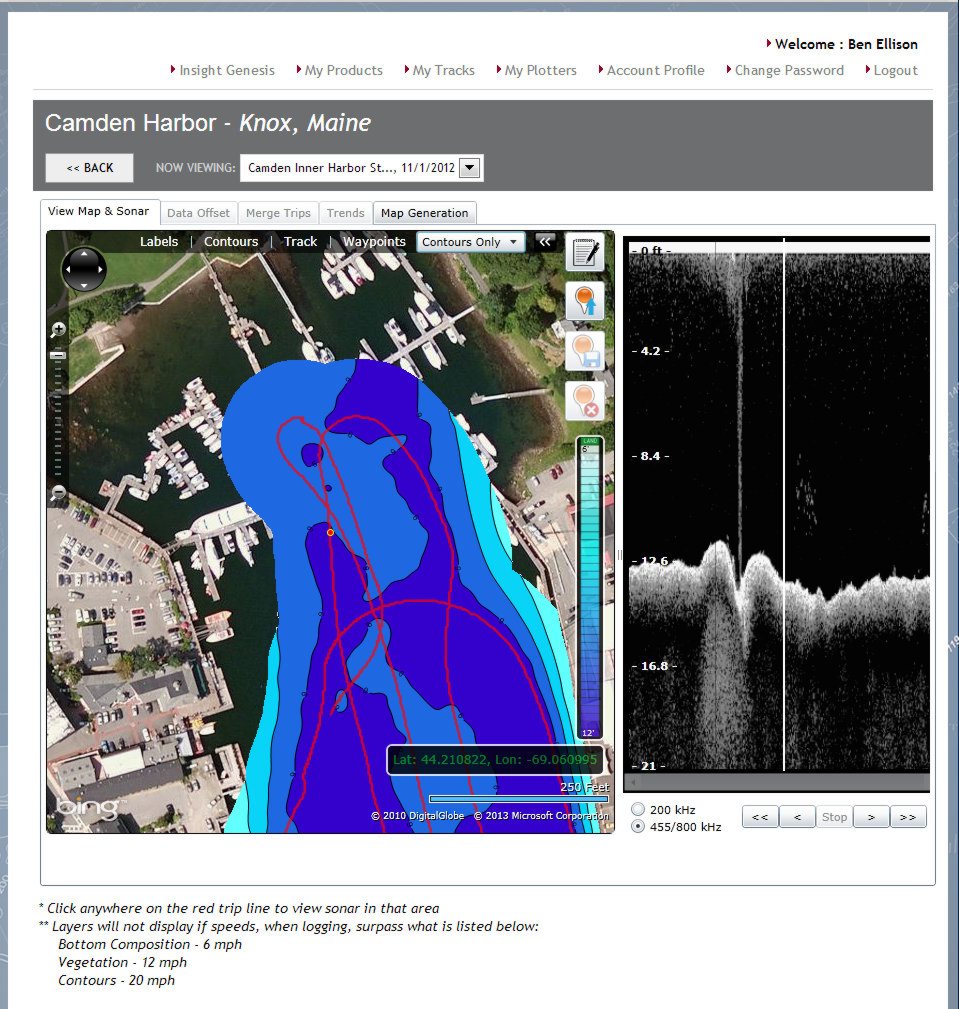
Task: Click the add waypoint marker icon
Action: 585,301
